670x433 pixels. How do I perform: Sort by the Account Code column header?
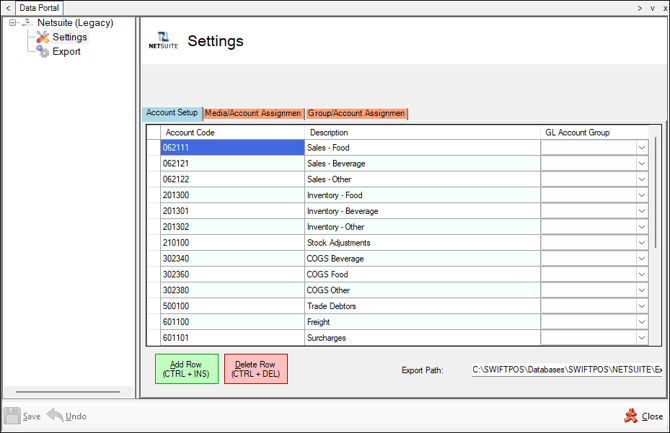[x=232, y=133]
